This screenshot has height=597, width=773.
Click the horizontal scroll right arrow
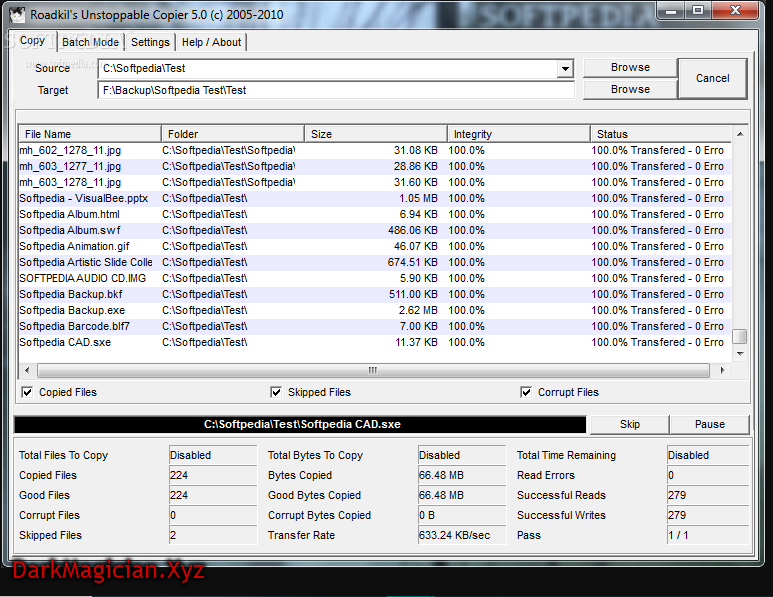coord(722,370)
